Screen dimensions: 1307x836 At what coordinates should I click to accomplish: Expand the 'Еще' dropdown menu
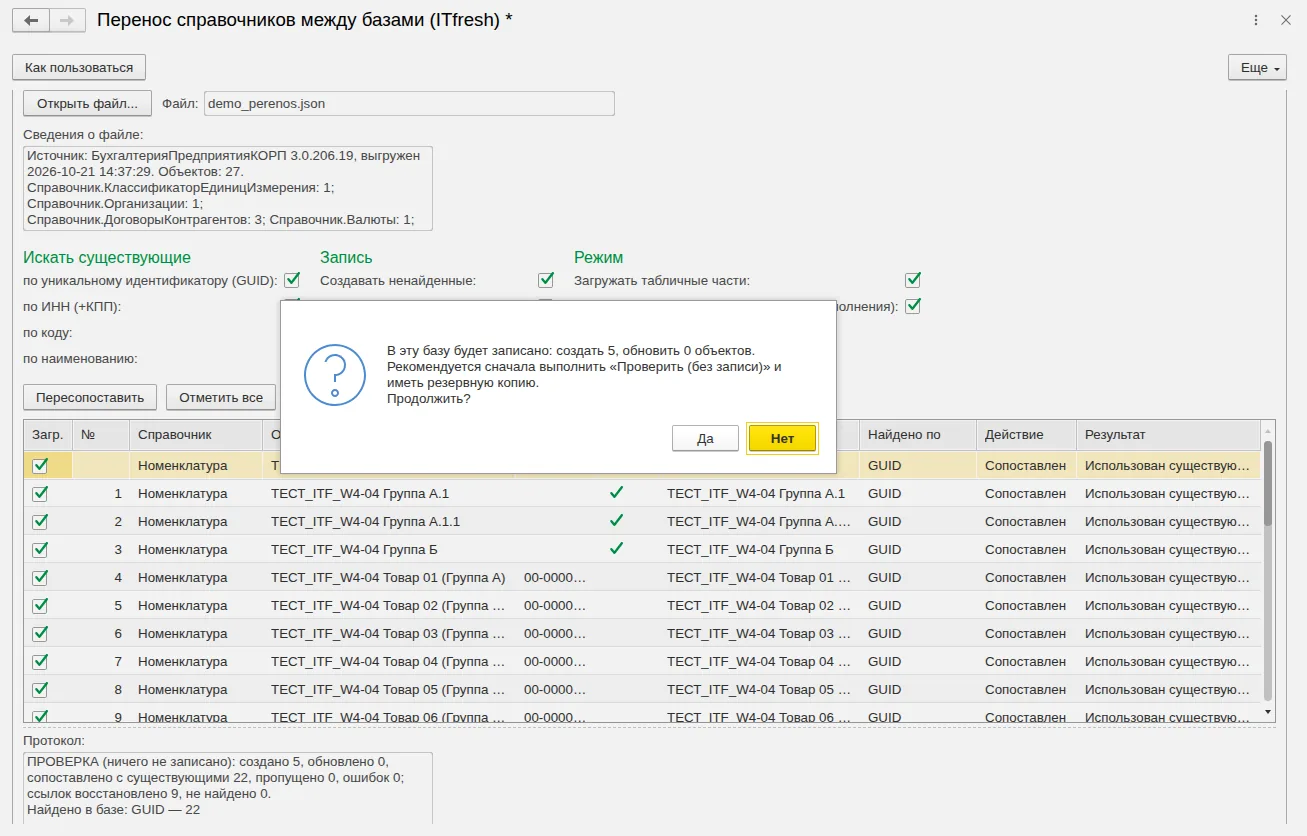(x=1257, y=67)
